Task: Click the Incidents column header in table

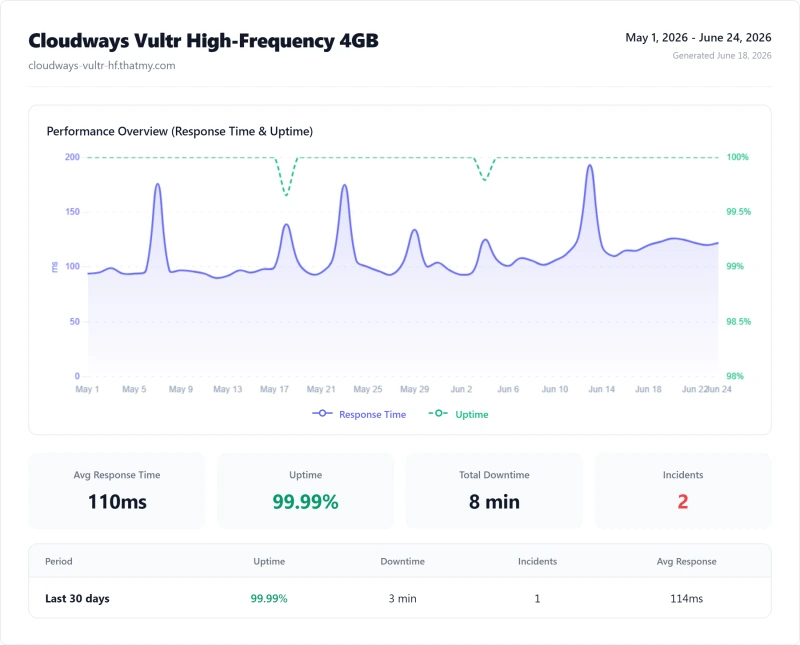Action: [x=537, y=561]
